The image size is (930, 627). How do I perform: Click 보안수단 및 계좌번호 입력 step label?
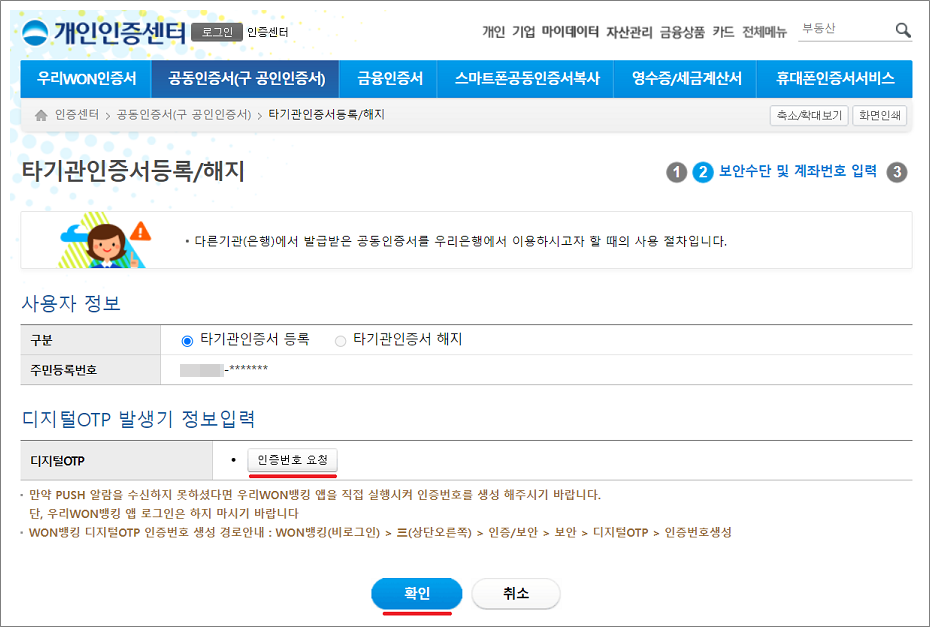[798, 171]
